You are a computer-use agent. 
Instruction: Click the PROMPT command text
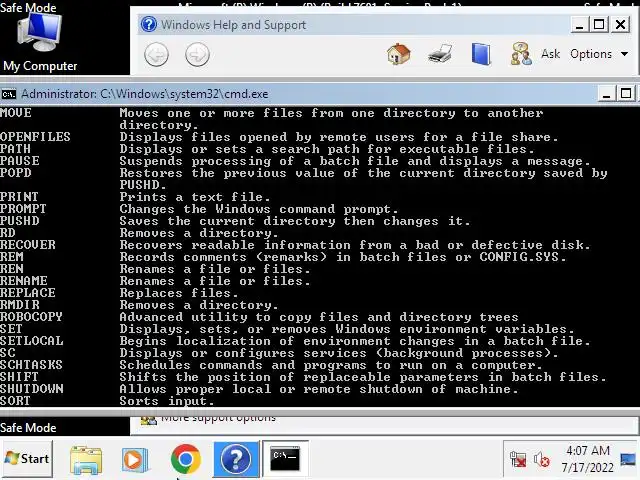(23, 209)
